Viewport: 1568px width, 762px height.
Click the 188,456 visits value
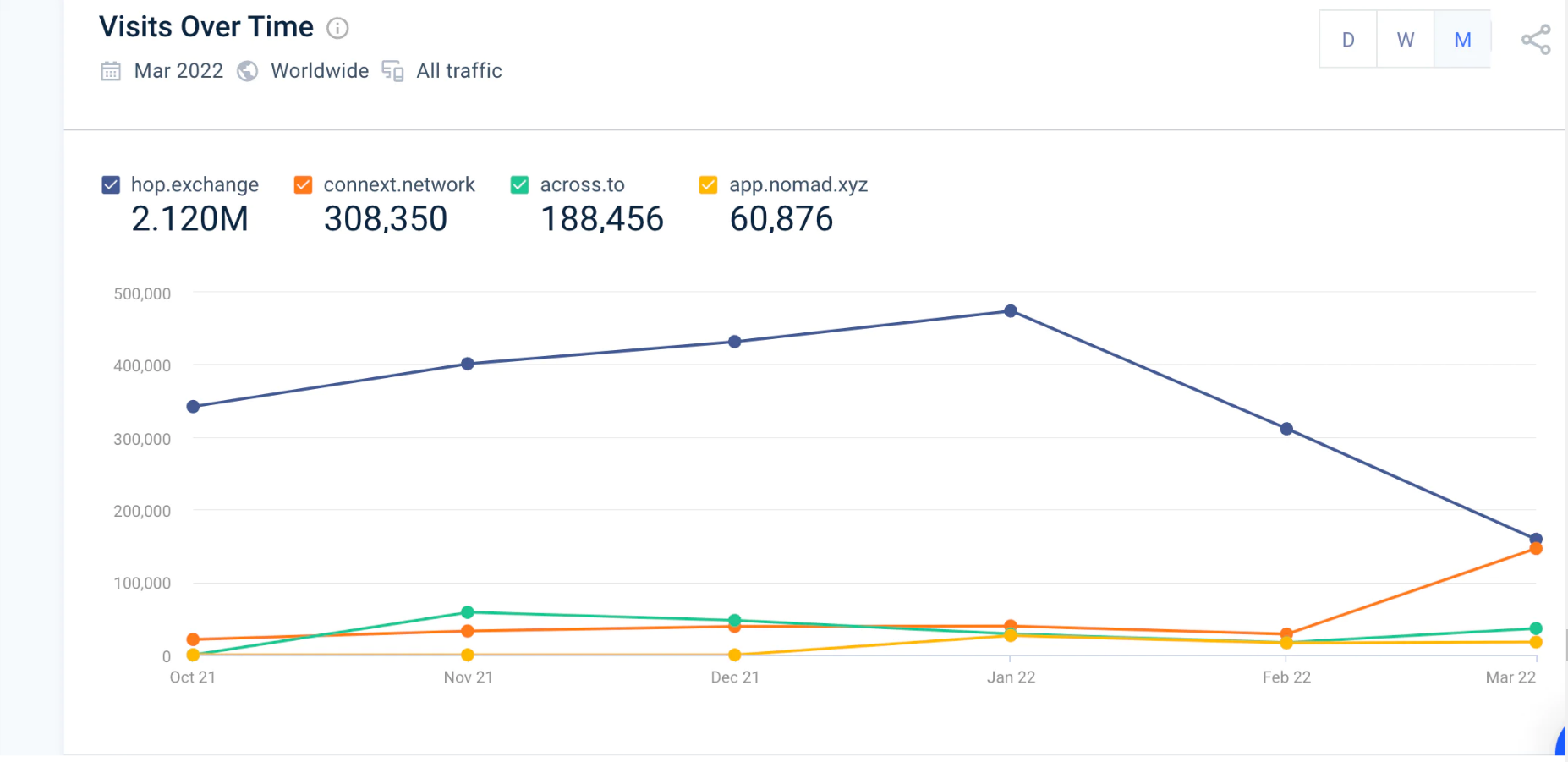point(602,219)
